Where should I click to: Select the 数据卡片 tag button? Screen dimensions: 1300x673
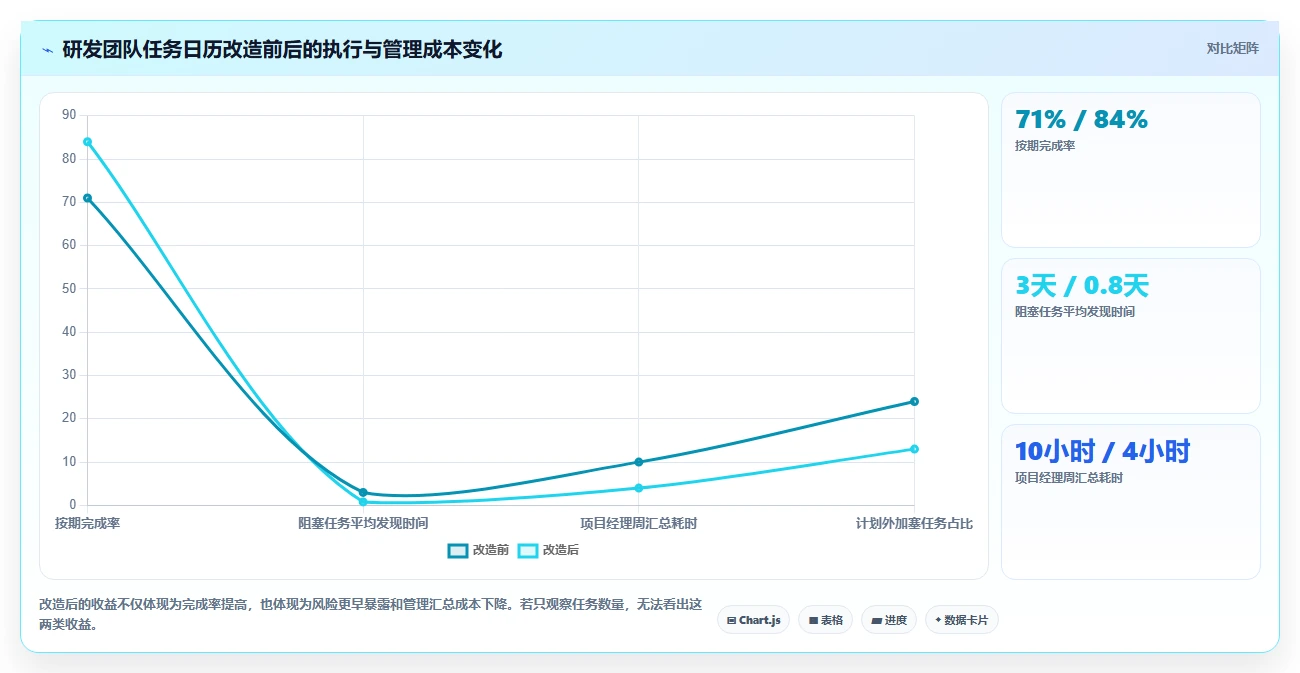pos(961,620)
